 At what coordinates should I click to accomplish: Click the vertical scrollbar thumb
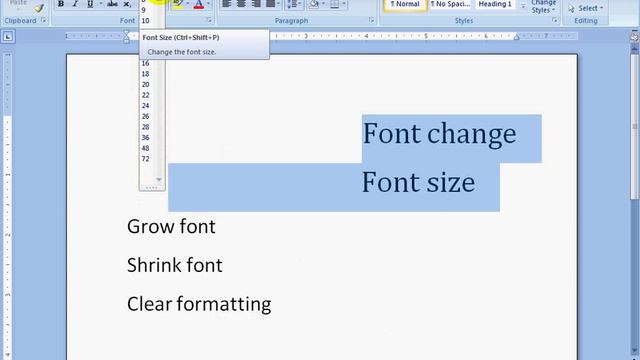pyautogui.click(x=635, y=126)
